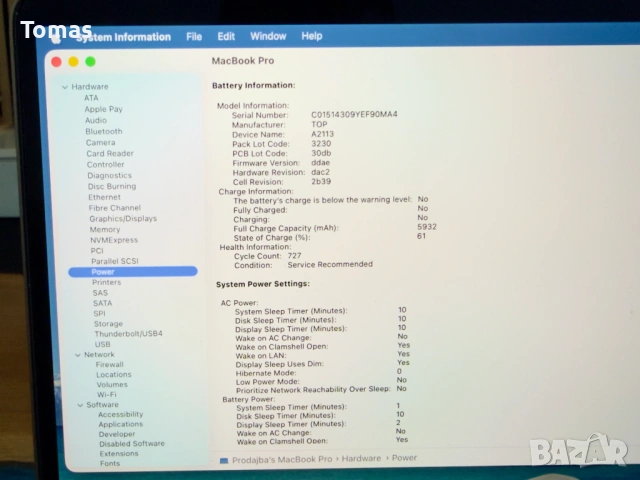This screenshot has width=640, height=480.
Task: Select Camera in the sidebar
Action: click(x=100, y=142)
